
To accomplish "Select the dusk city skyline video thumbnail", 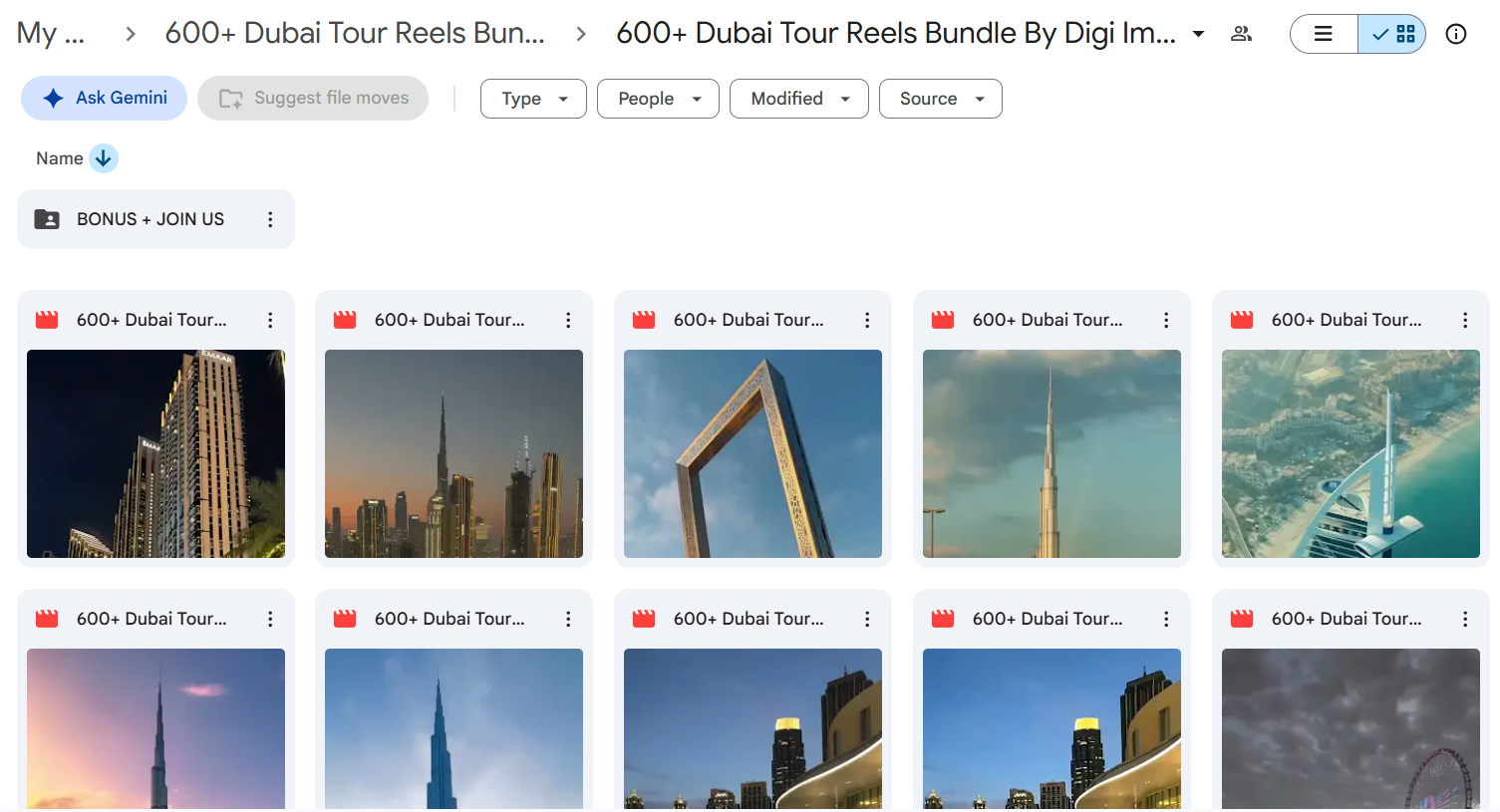I will 453,453.
